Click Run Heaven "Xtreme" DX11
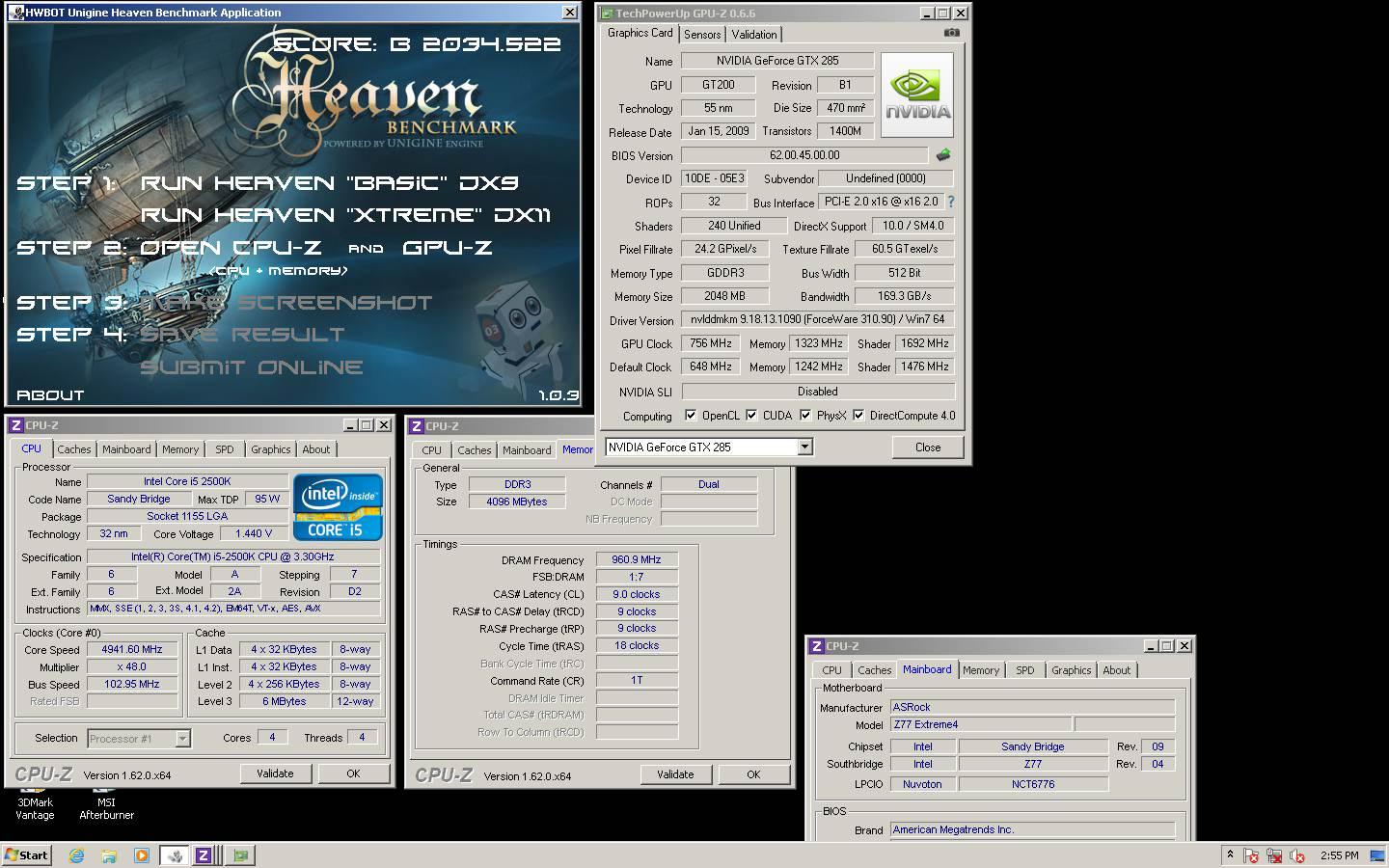This screenshot has width=1389, height=868. click(345, 214)
